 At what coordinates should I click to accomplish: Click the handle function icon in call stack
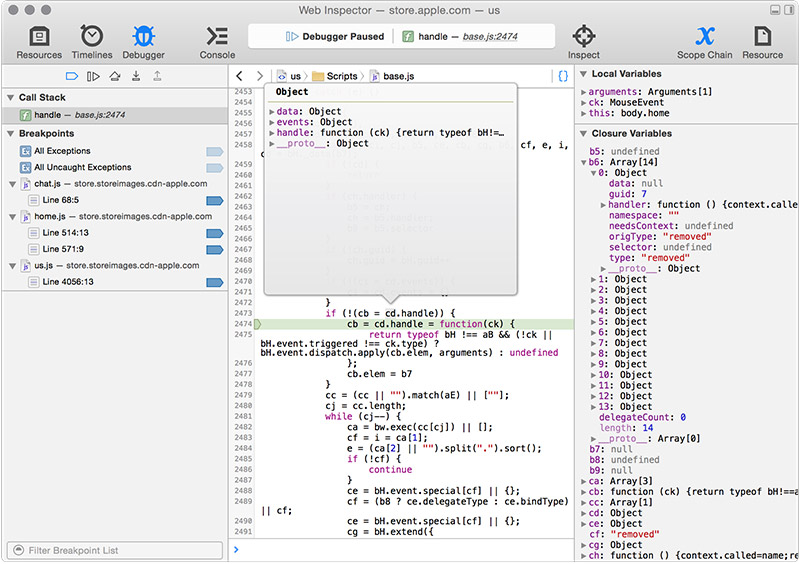26,115
